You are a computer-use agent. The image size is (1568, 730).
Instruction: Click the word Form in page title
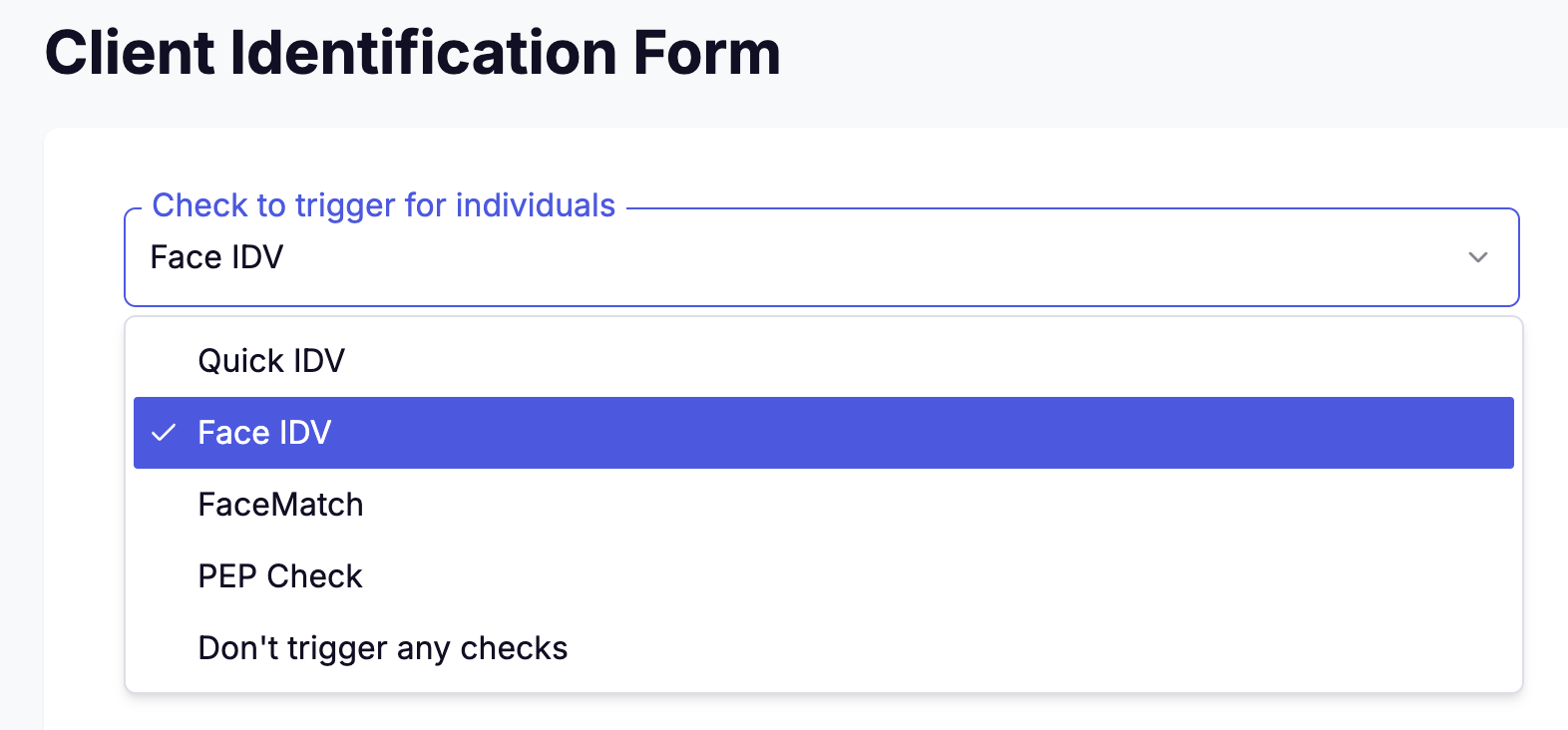point(706,53)
